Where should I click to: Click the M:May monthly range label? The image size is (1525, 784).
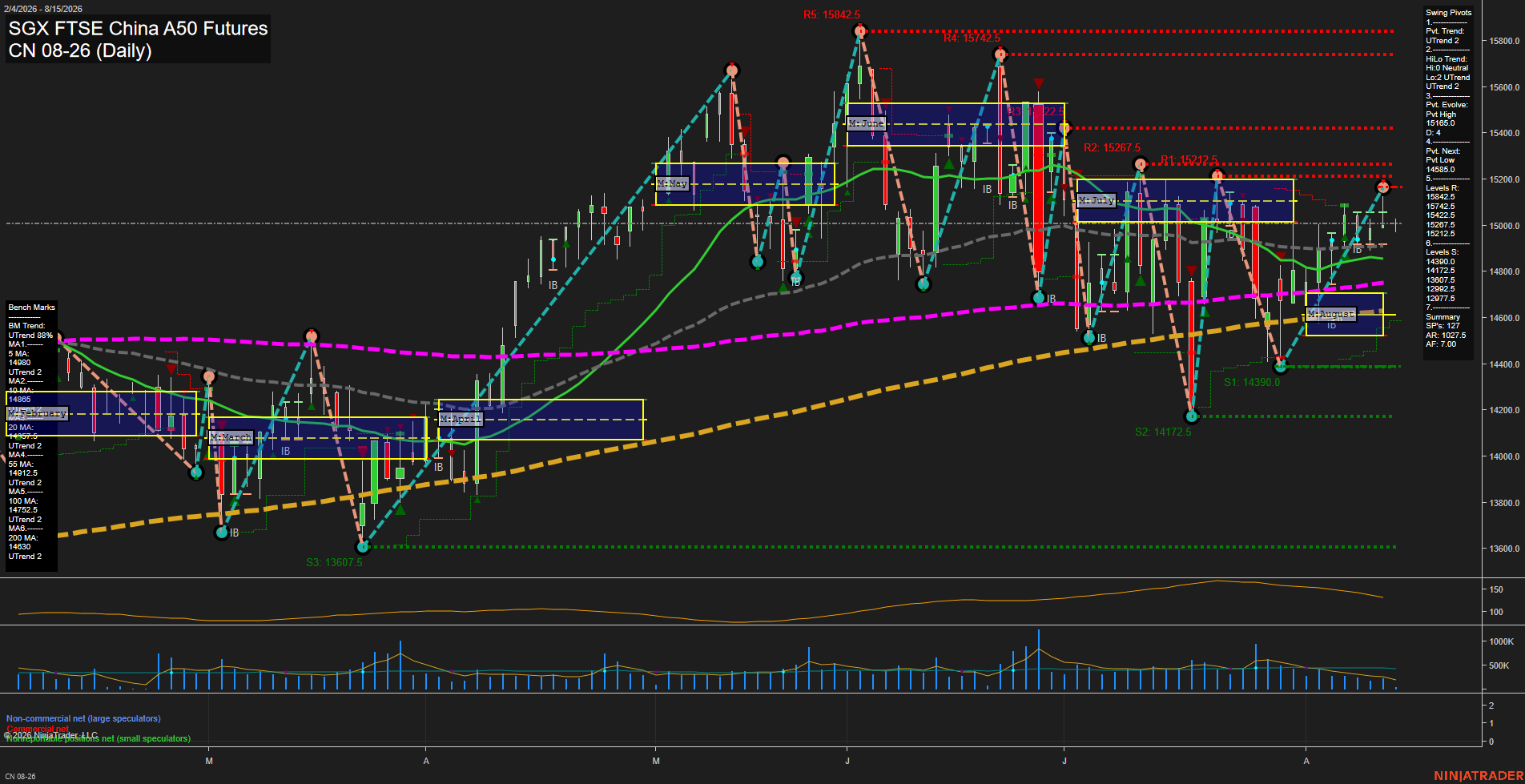(x=672, y=183)
